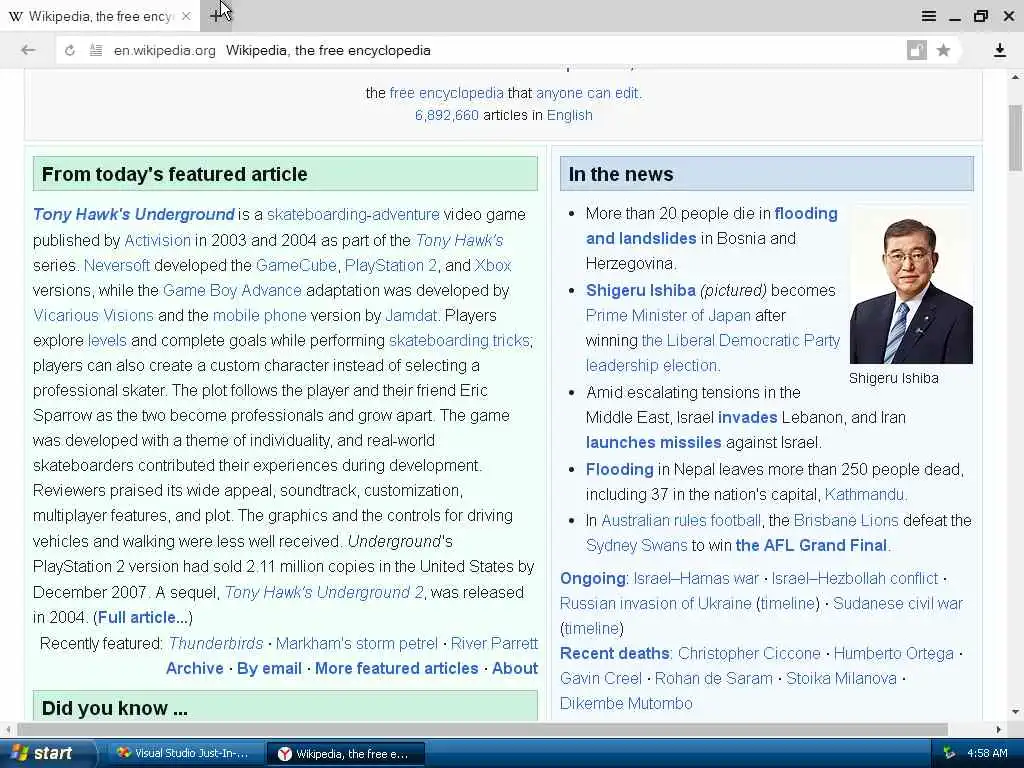1024x768 pixels.
Task: Open More featured articles link
Action: click(396, 668)
